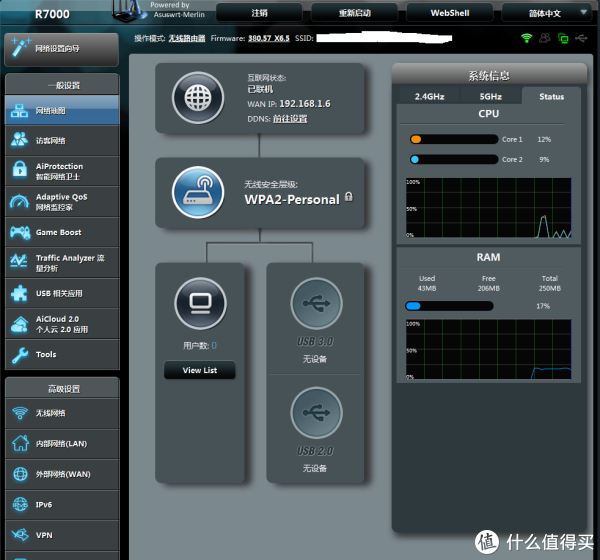The height and width of the screenshot is (560, 600).
Task: Click the wireless router security icon
Action: pos(198,193)
